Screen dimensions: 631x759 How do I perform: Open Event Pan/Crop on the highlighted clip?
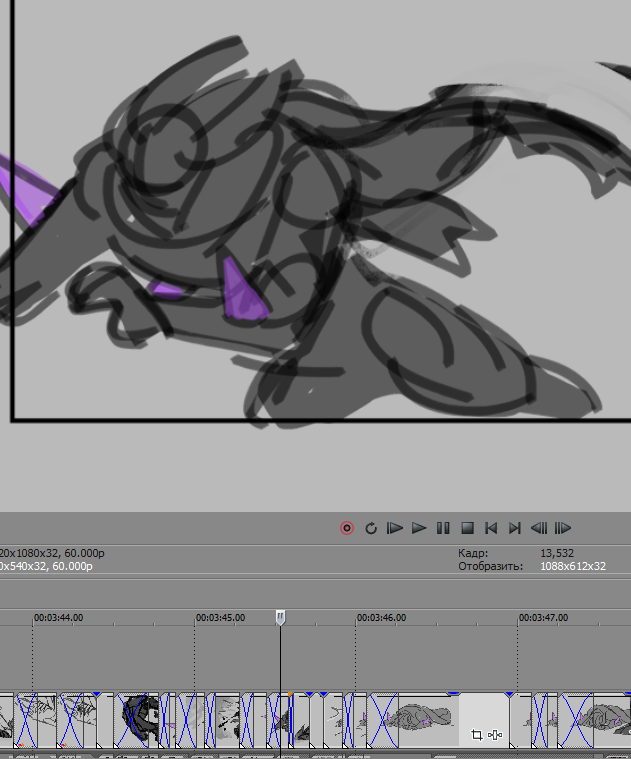point(477,735)
